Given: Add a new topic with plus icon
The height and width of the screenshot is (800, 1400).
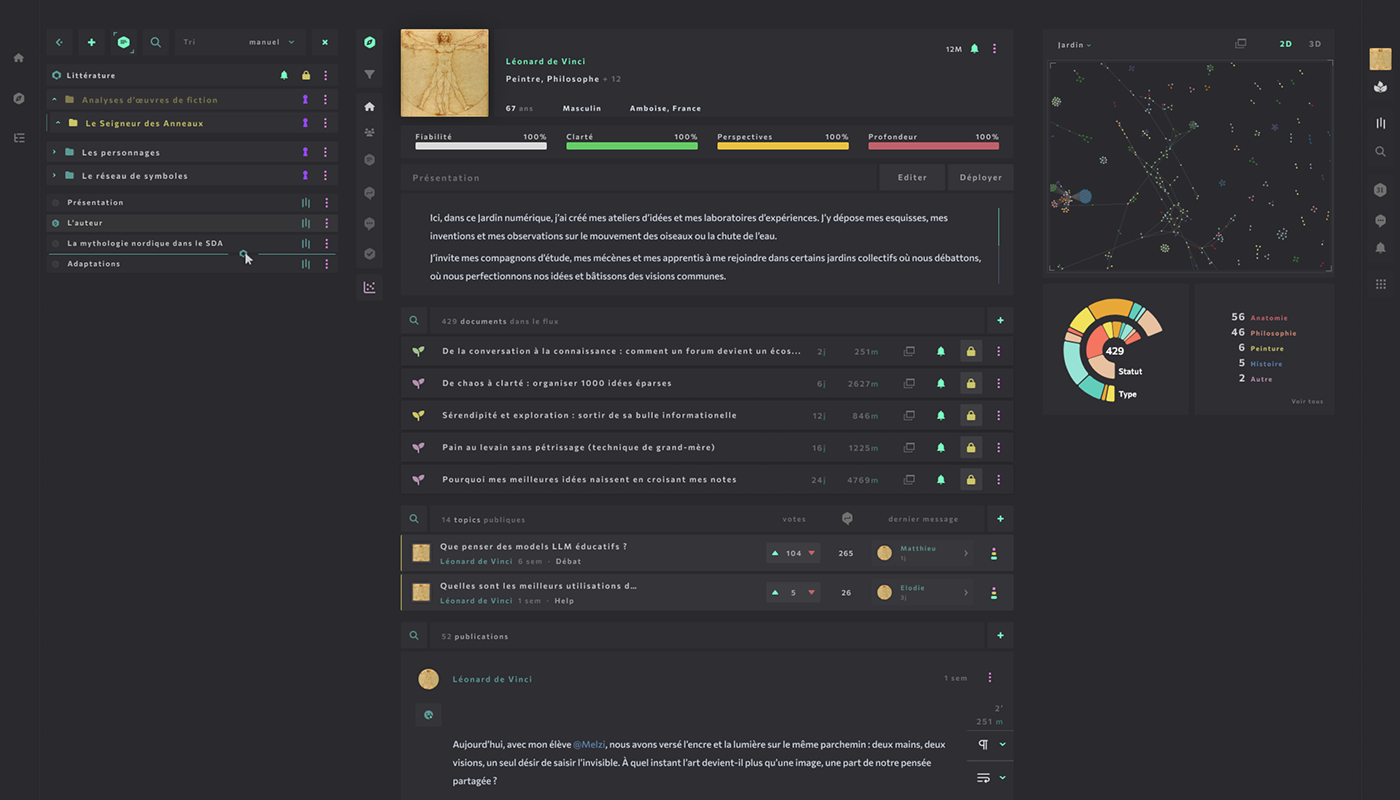Looking at the screenshot, I should 999,519.
